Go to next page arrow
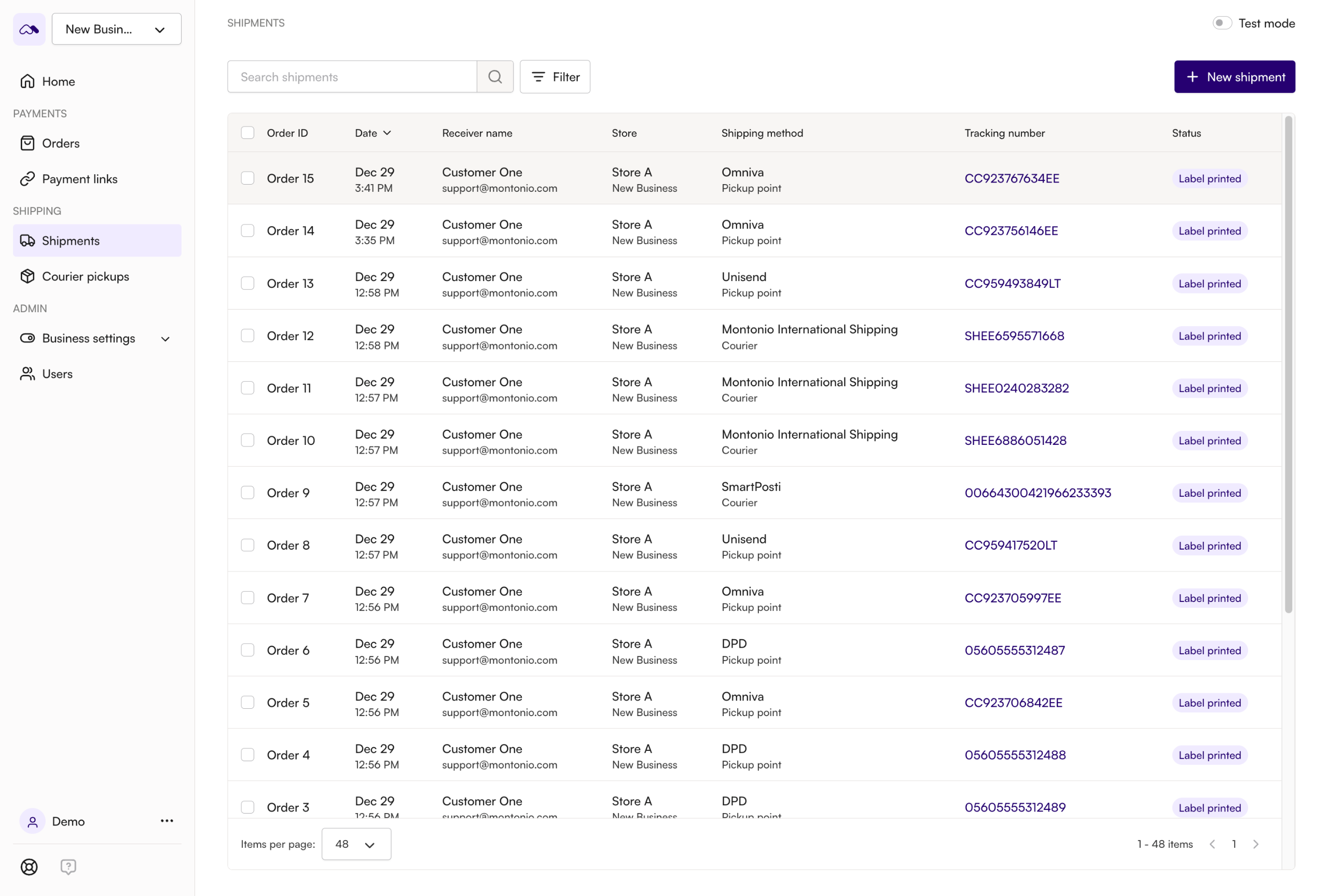 [x=1255, y=844]
